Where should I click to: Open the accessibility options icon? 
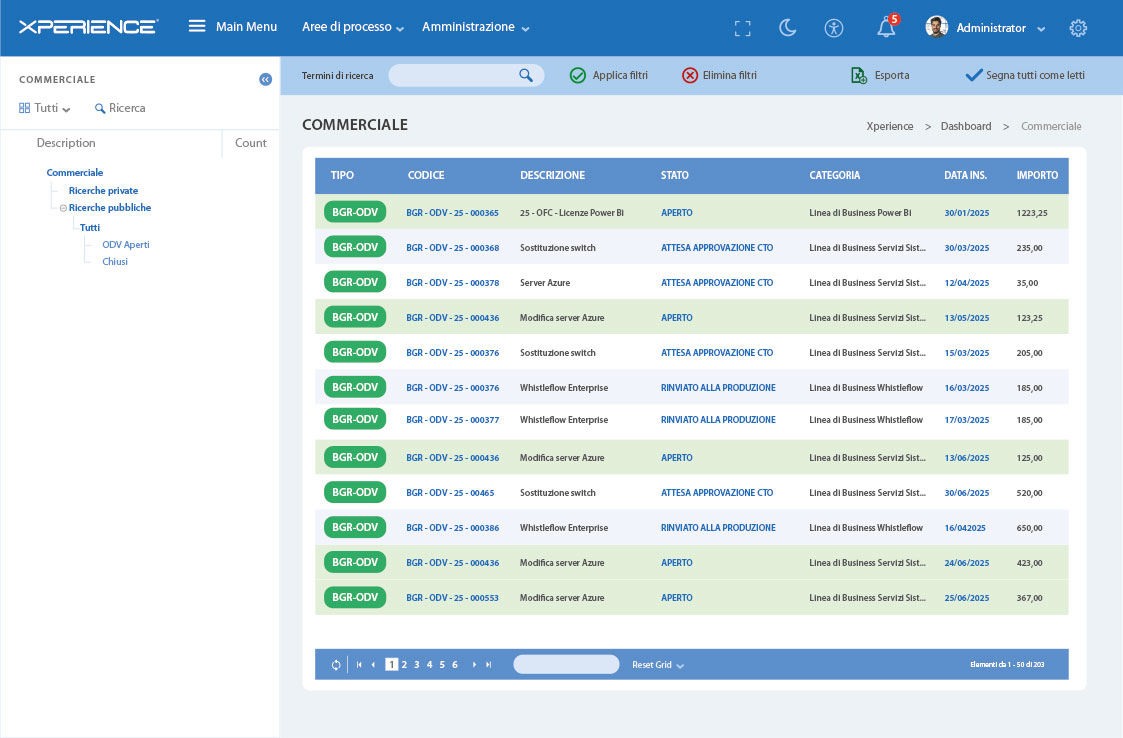(834, 28)
